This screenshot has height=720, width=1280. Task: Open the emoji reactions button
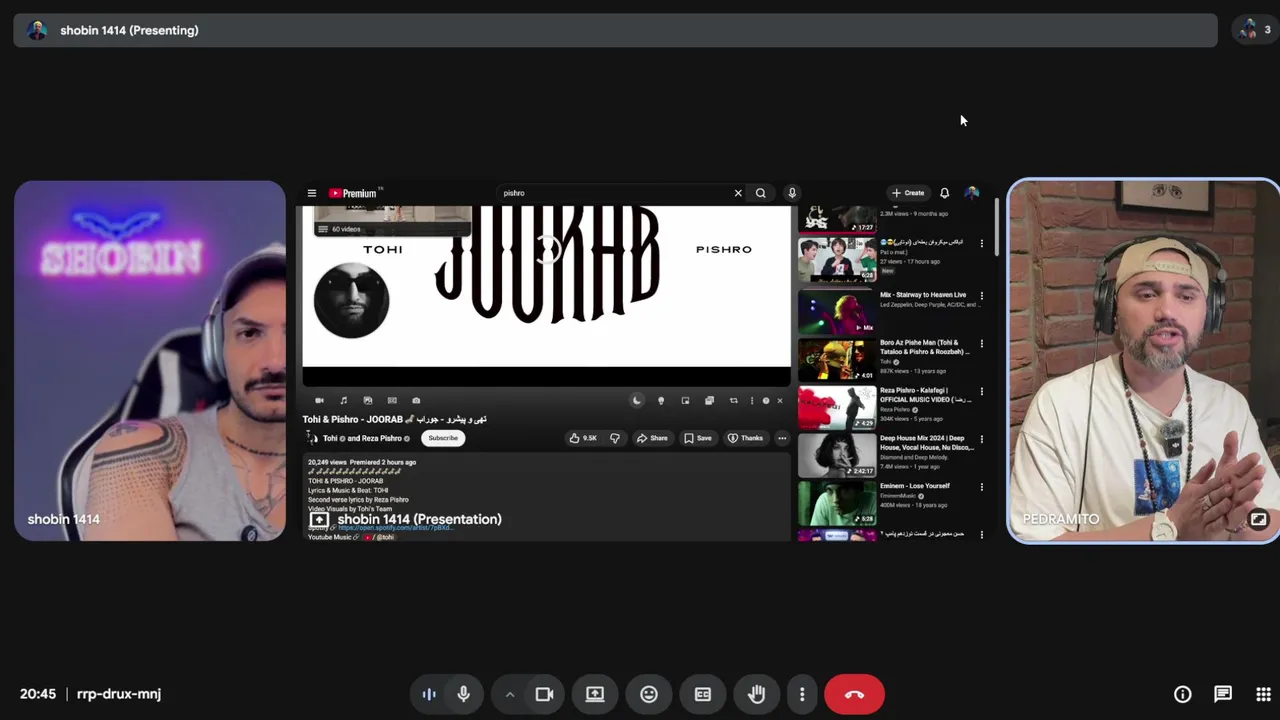[649, 694]
